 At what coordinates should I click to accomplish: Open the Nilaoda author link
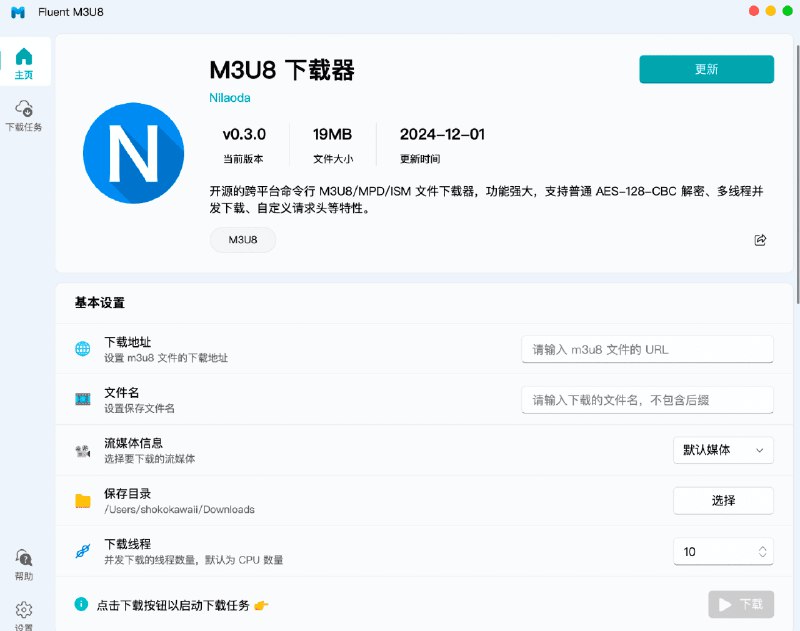coord(229,97)
